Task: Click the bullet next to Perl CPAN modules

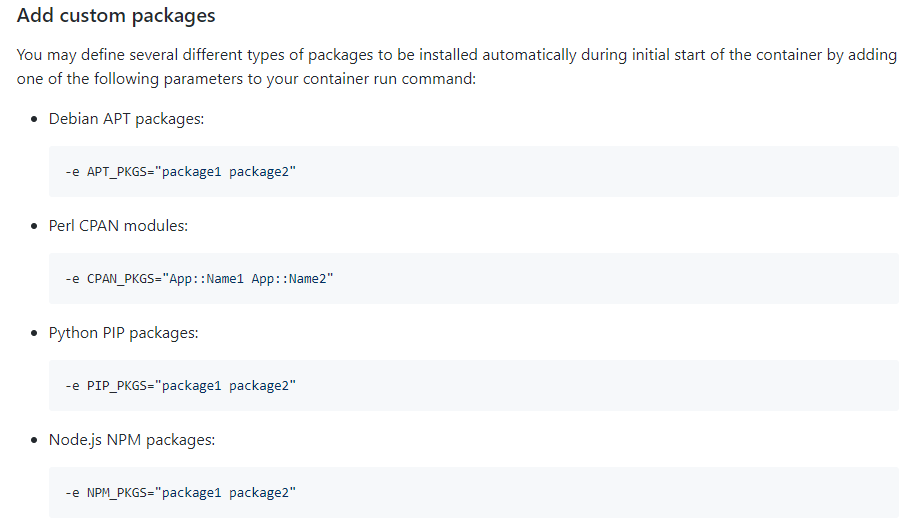Action: (x=34, y=226)
